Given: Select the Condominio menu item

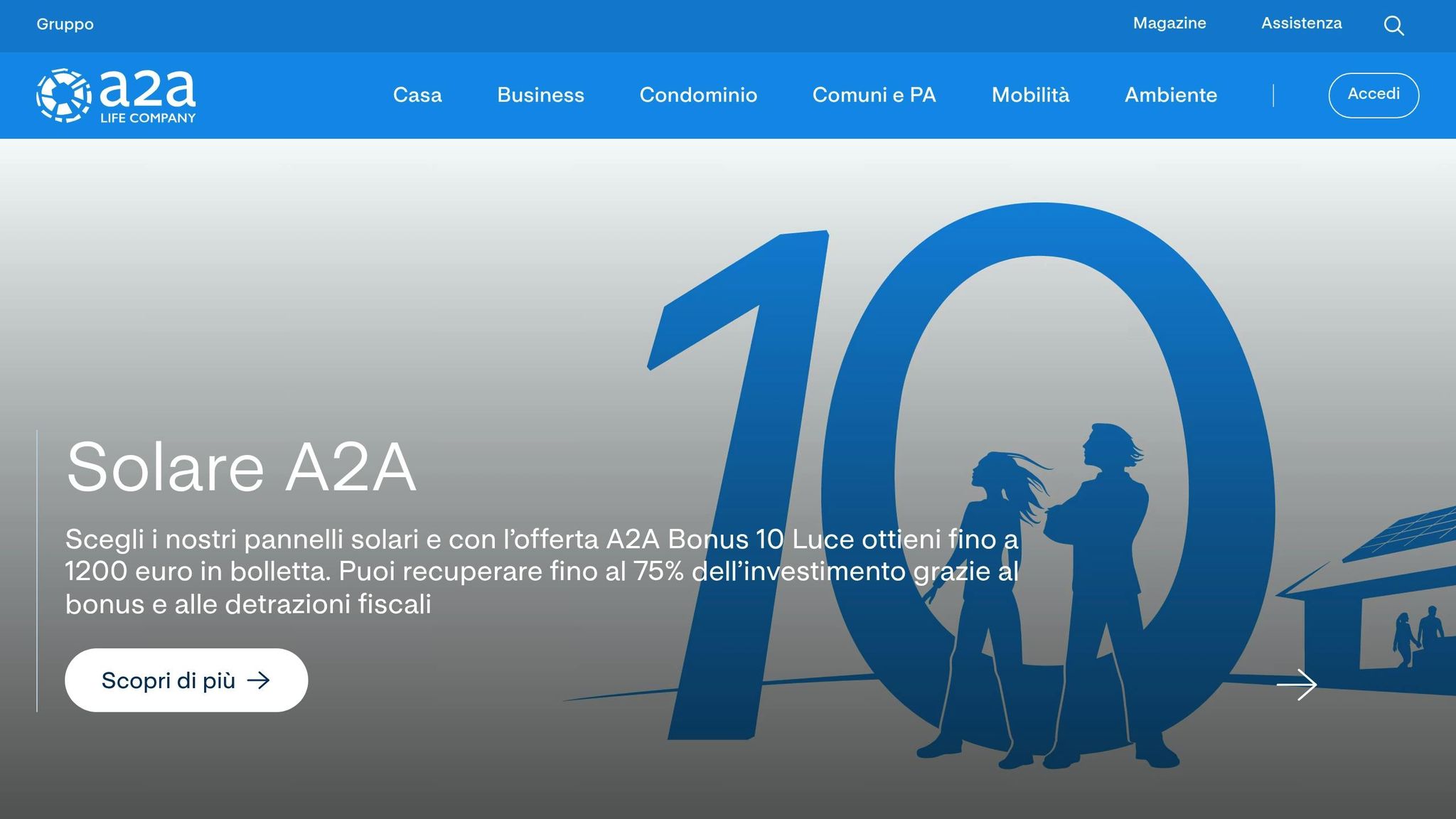Looking at the screenshot, I should point(698,95).
